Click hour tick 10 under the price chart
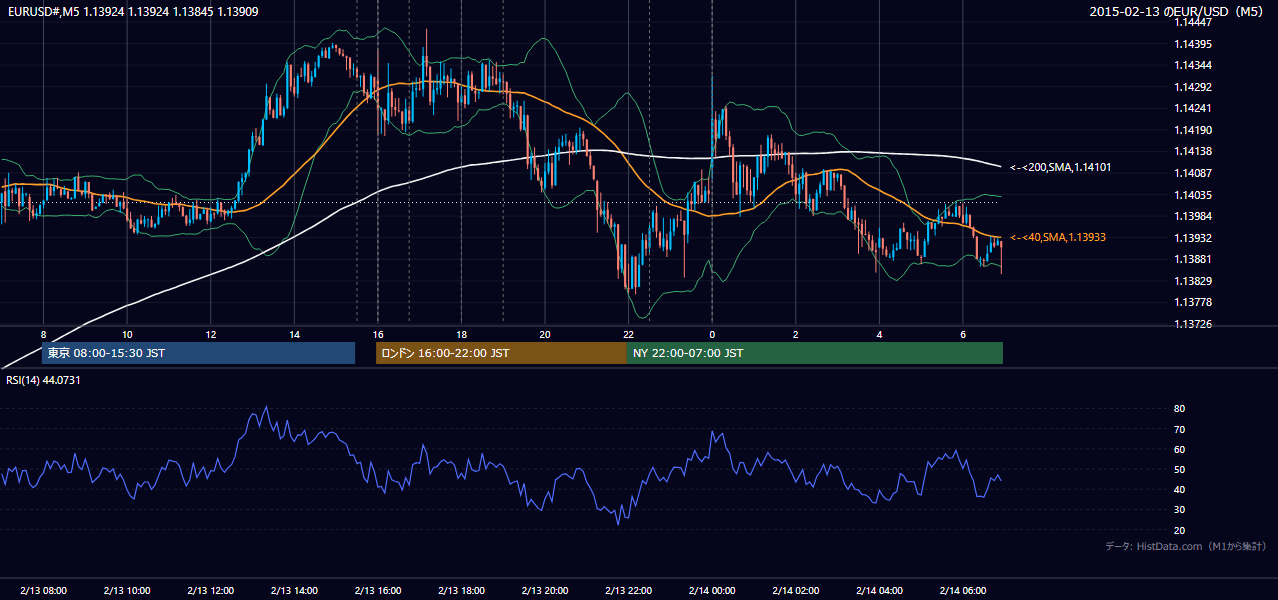The width and height of the screenshot is (1278, 600). [x=127, y=334]
